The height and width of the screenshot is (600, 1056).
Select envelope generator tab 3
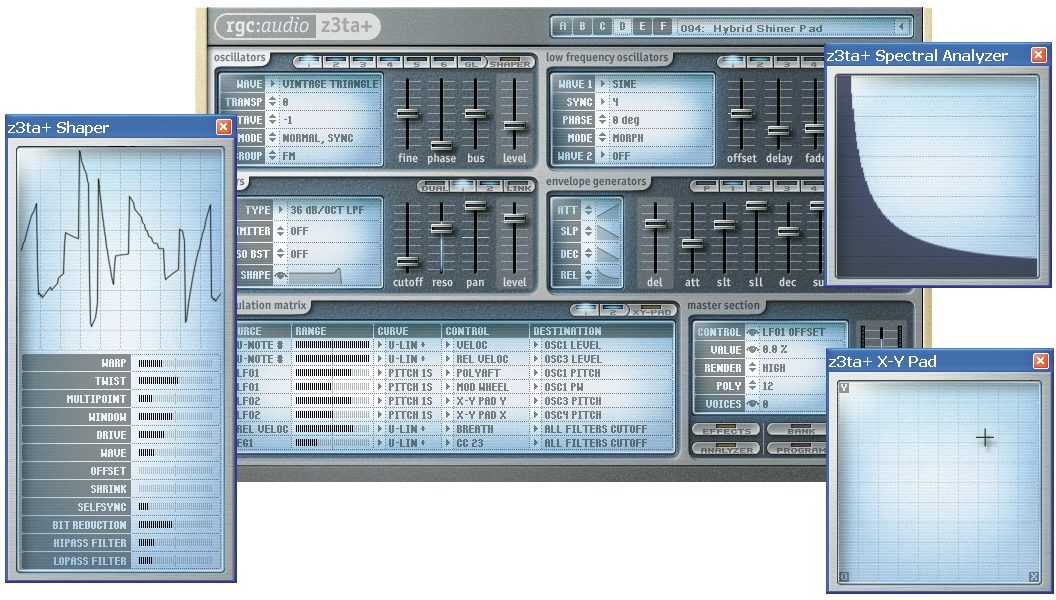click(x=787, y=187)
